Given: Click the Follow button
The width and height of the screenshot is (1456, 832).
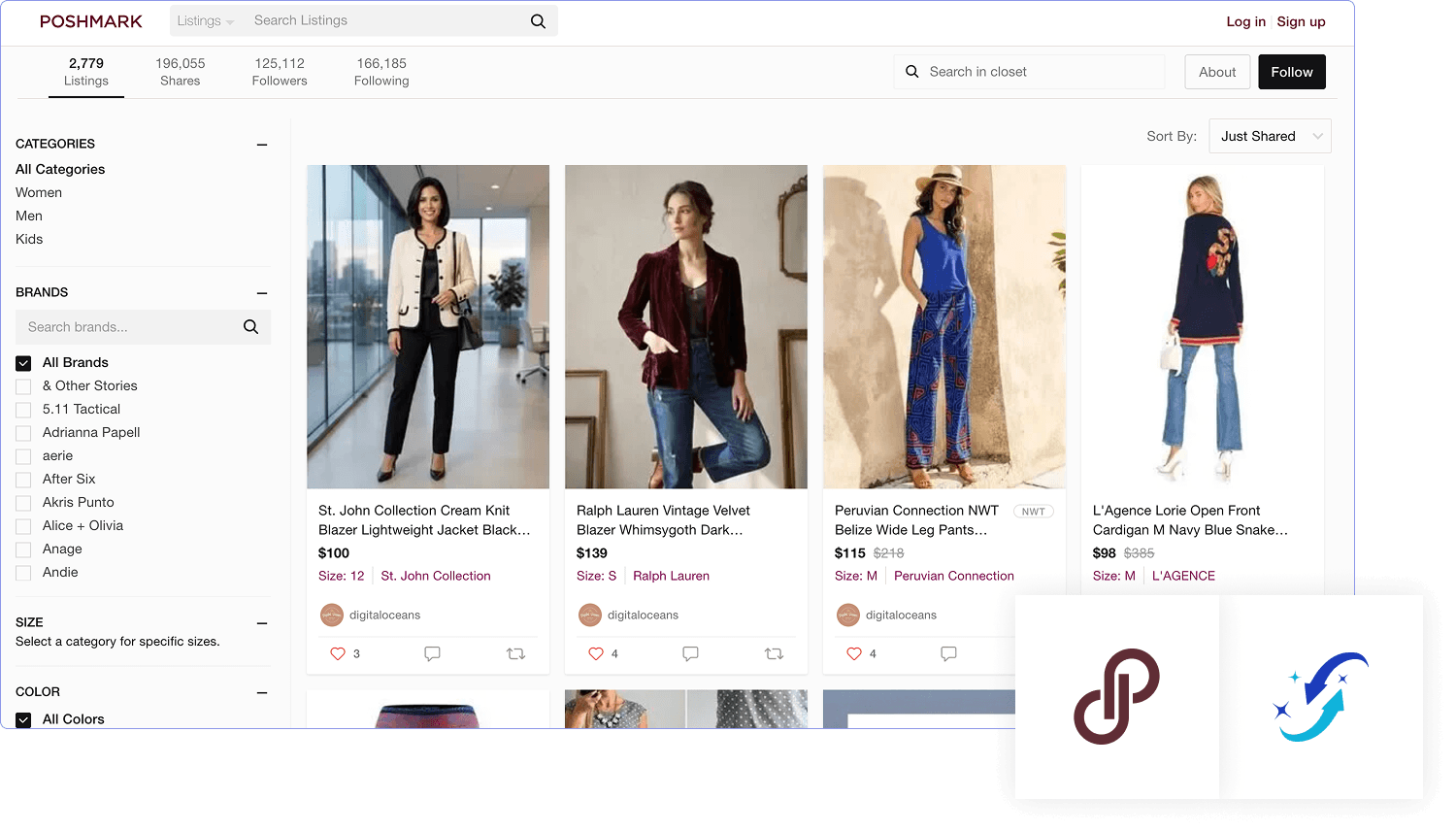Looking at the screenshot, I should (1292, 72).
